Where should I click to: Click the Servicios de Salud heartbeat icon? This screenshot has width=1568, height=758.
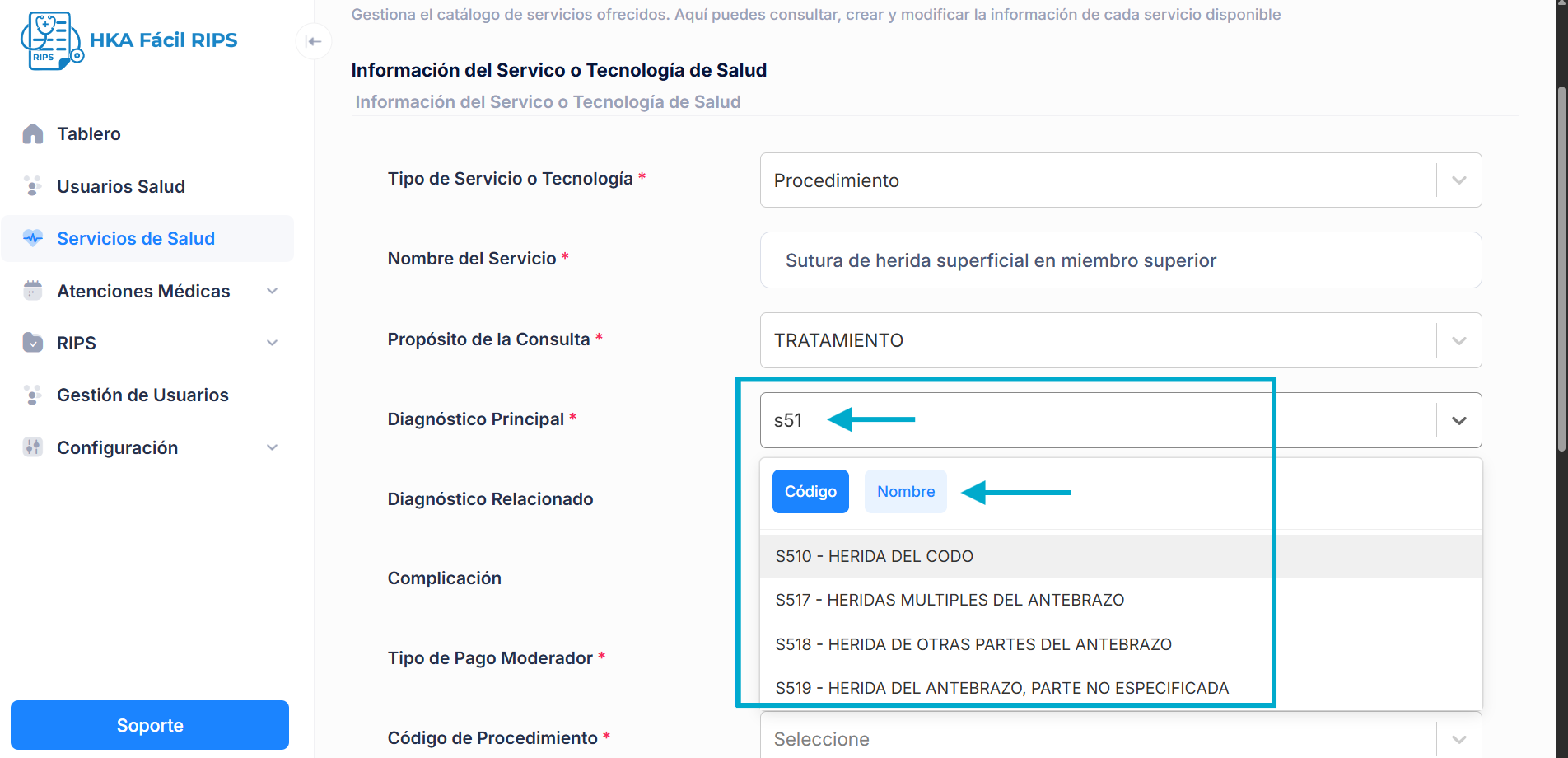(33, 238)
